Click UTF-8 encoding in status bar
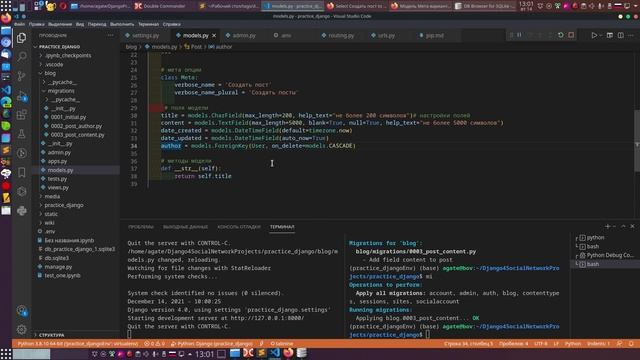 [x=540, y=344]
